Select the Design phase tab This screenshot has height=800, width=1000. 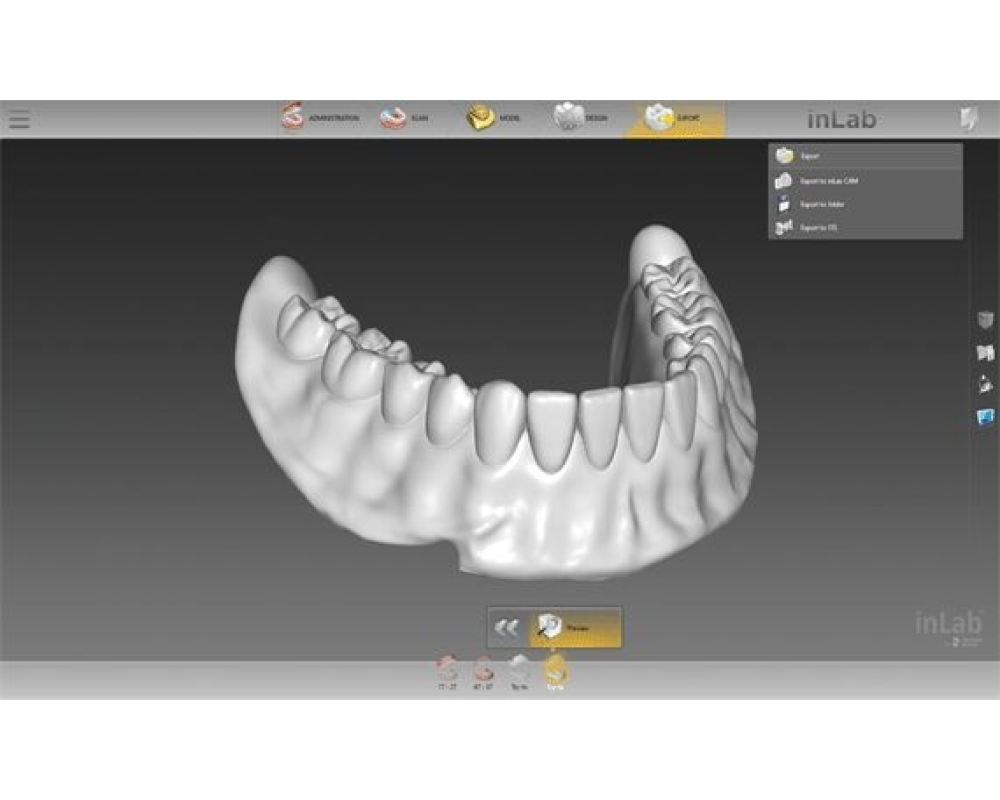[x=581, y=118]
